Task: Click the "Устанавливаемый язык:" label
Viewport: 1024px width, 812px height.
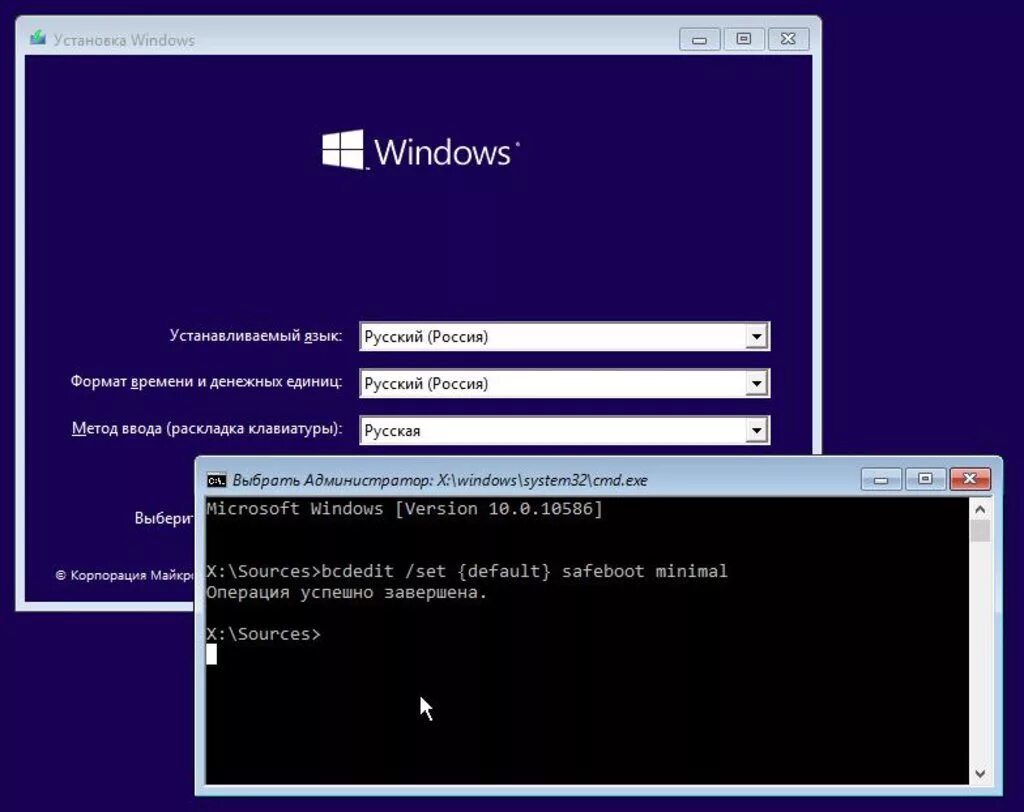Action: point(255,336)
